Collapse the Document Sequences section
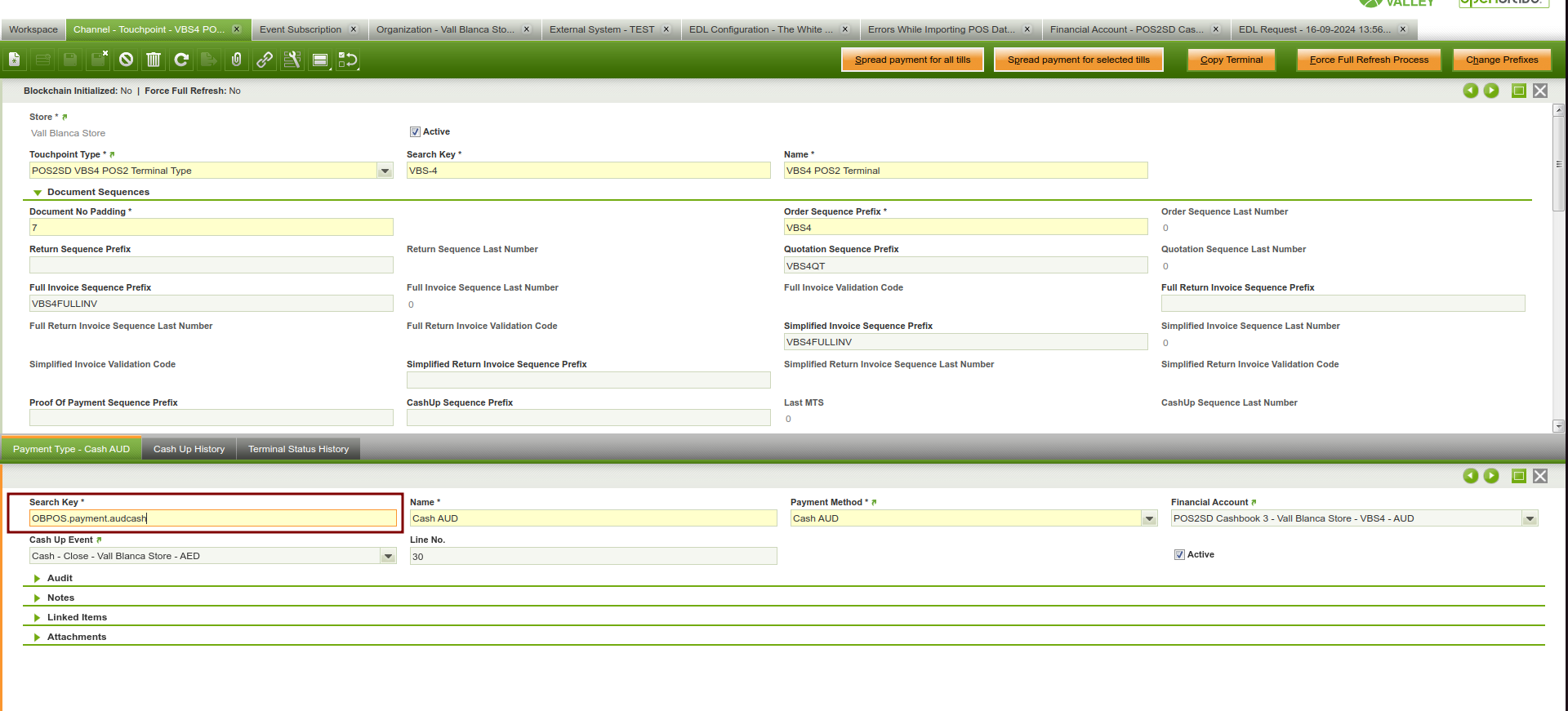 click(38, 193)
